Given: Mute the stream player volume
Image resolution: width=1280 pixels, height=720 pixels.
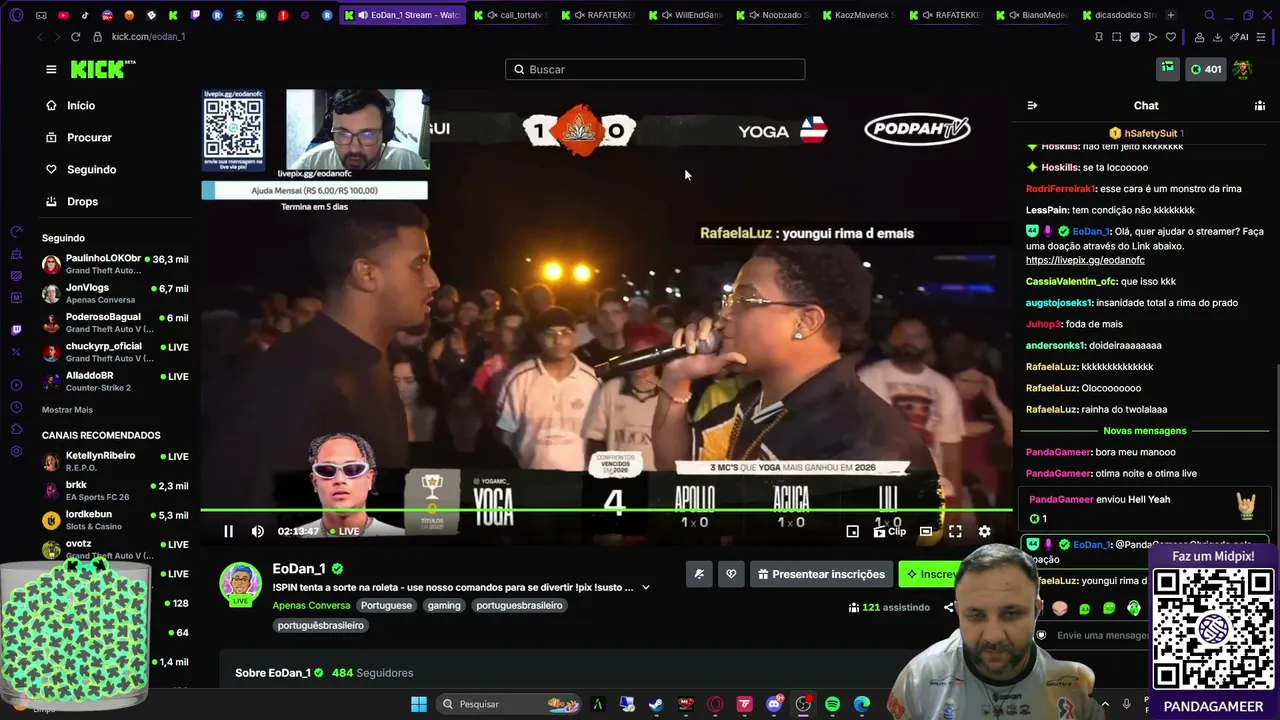Looking at the screenshot, I should 258,531.
